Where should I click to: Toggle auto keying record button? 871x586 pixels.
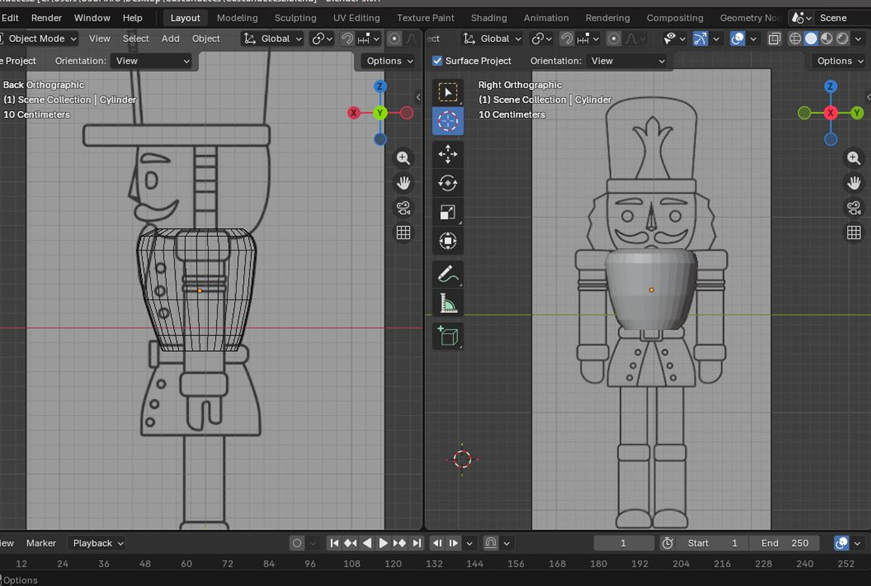297,543
